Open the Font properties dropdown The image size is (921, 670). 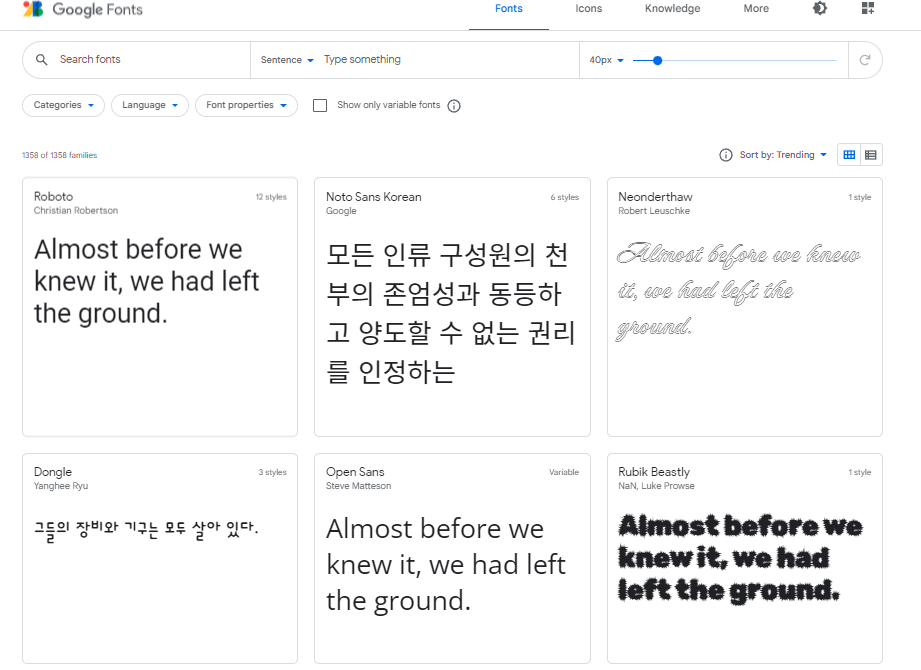pos(246,106)
